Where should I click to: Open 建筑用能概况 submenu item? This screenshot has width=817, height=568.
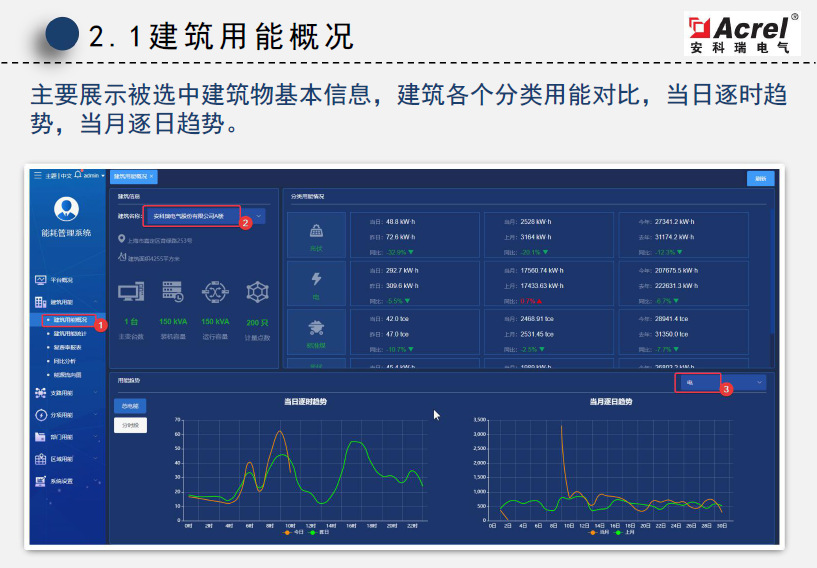point(70,320)
